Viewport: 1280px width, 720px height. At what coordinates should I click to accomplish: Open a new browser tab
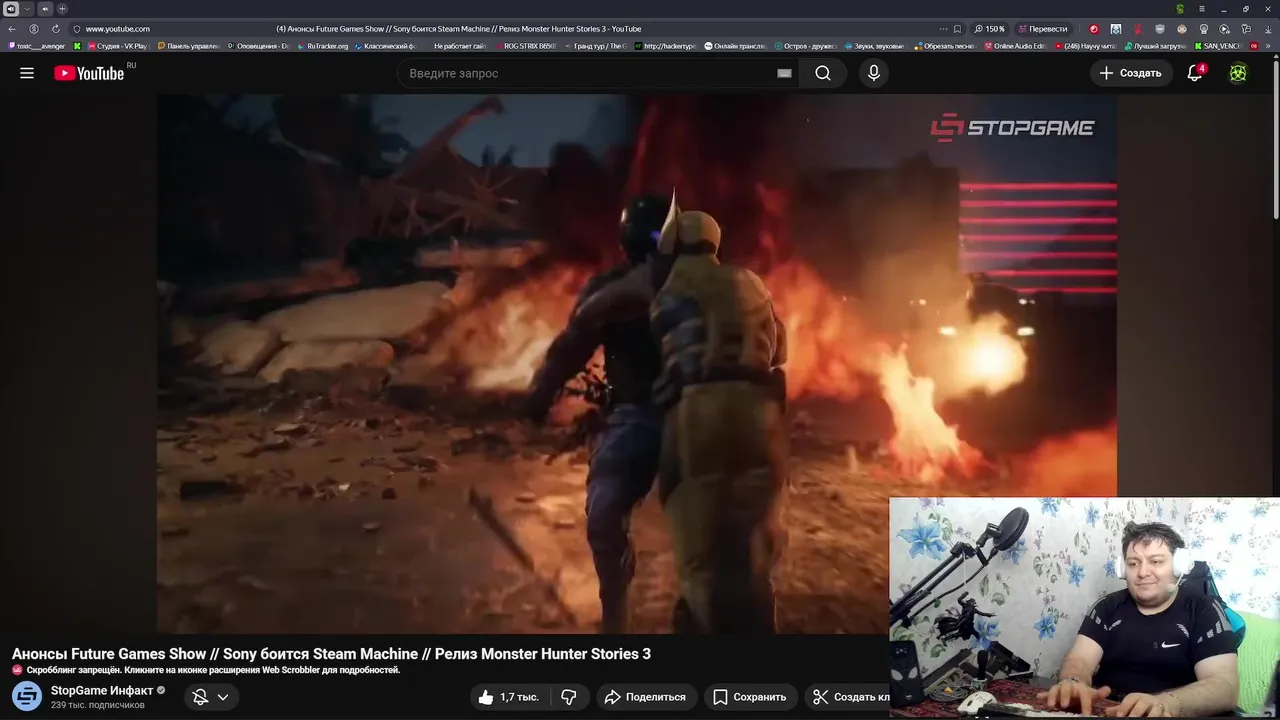point(62,9)
